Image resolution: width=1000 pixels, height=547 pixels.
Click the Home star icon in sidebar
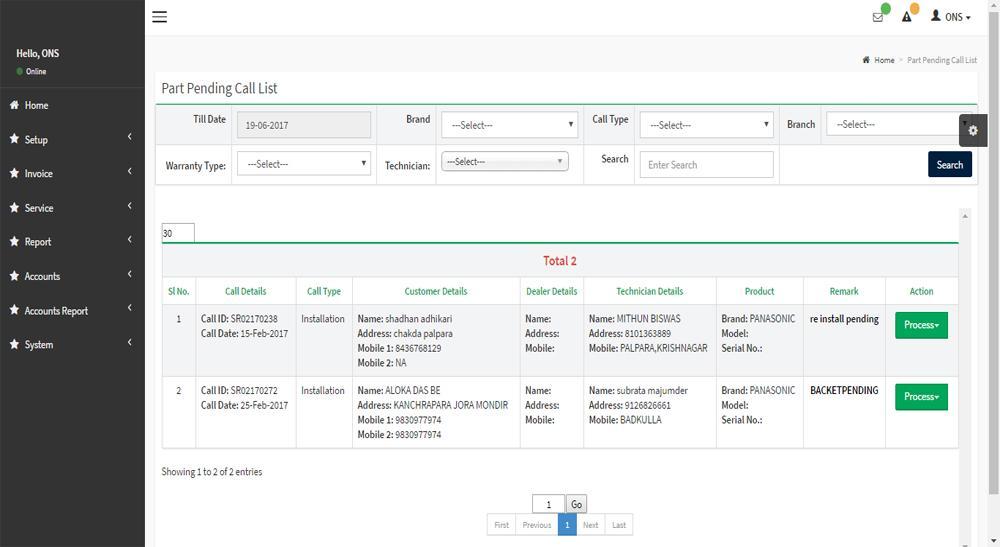14,105
